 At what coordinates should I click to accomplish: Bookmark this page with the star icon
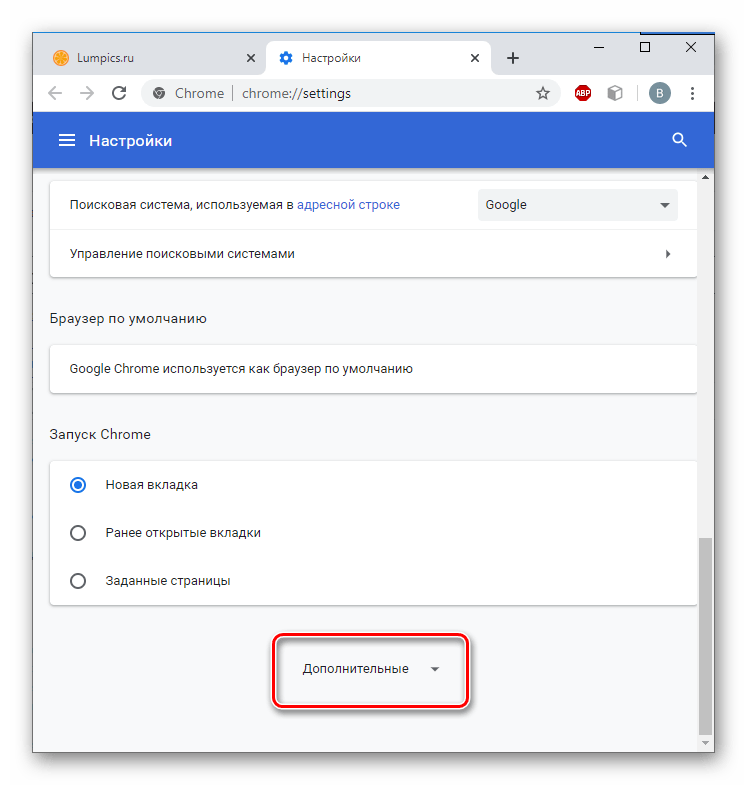coord(543,93)
